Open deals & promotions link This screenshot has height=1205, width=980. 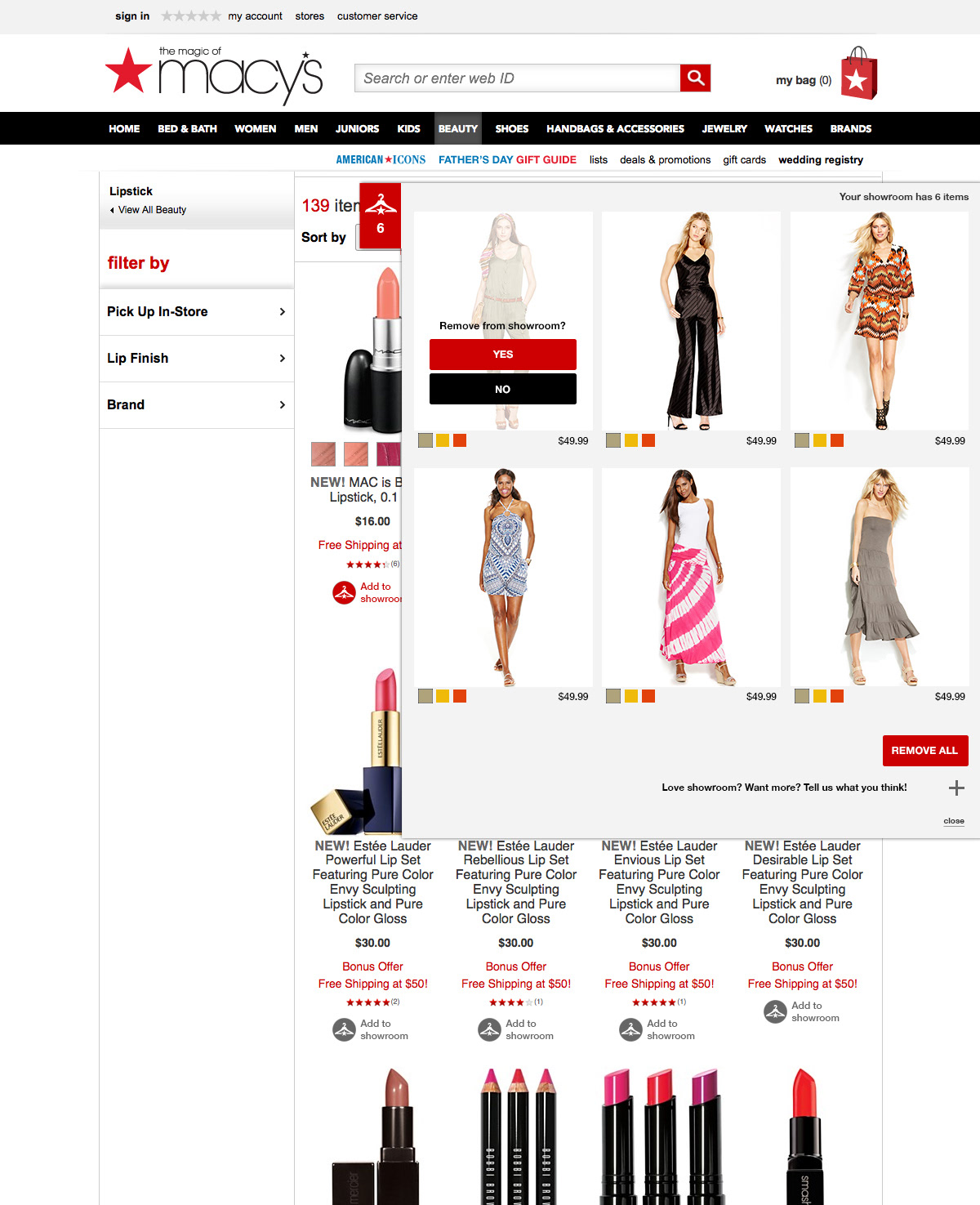[665, 159]
